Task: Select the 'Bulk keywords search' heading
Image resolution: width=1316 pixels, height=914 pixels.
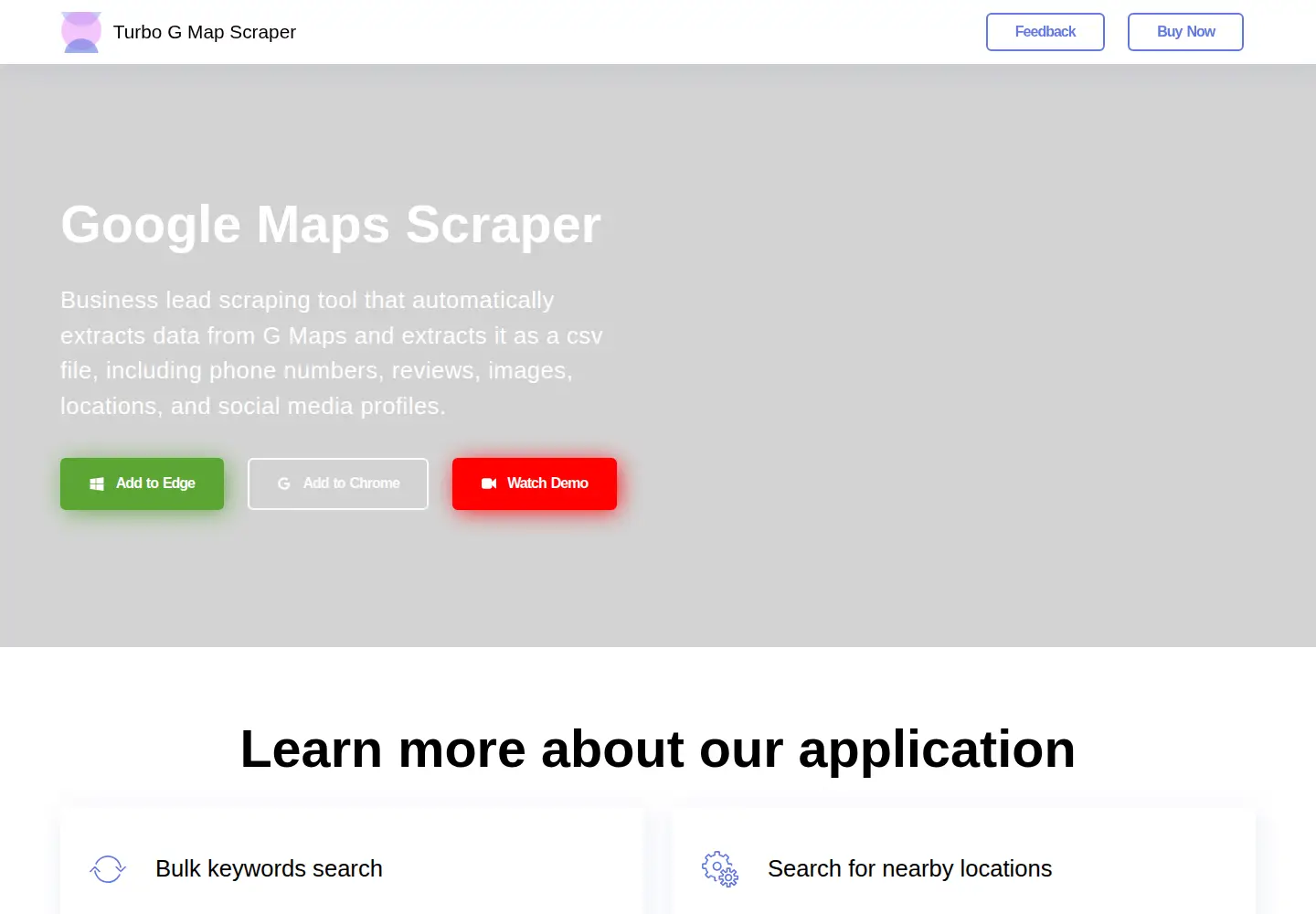Action: pyautogui.click(x=269, y=868)
